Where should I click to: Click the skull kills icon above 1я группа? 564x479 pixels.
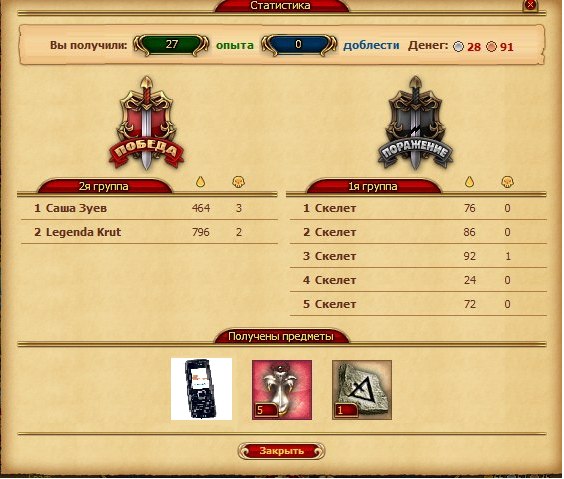507,182
